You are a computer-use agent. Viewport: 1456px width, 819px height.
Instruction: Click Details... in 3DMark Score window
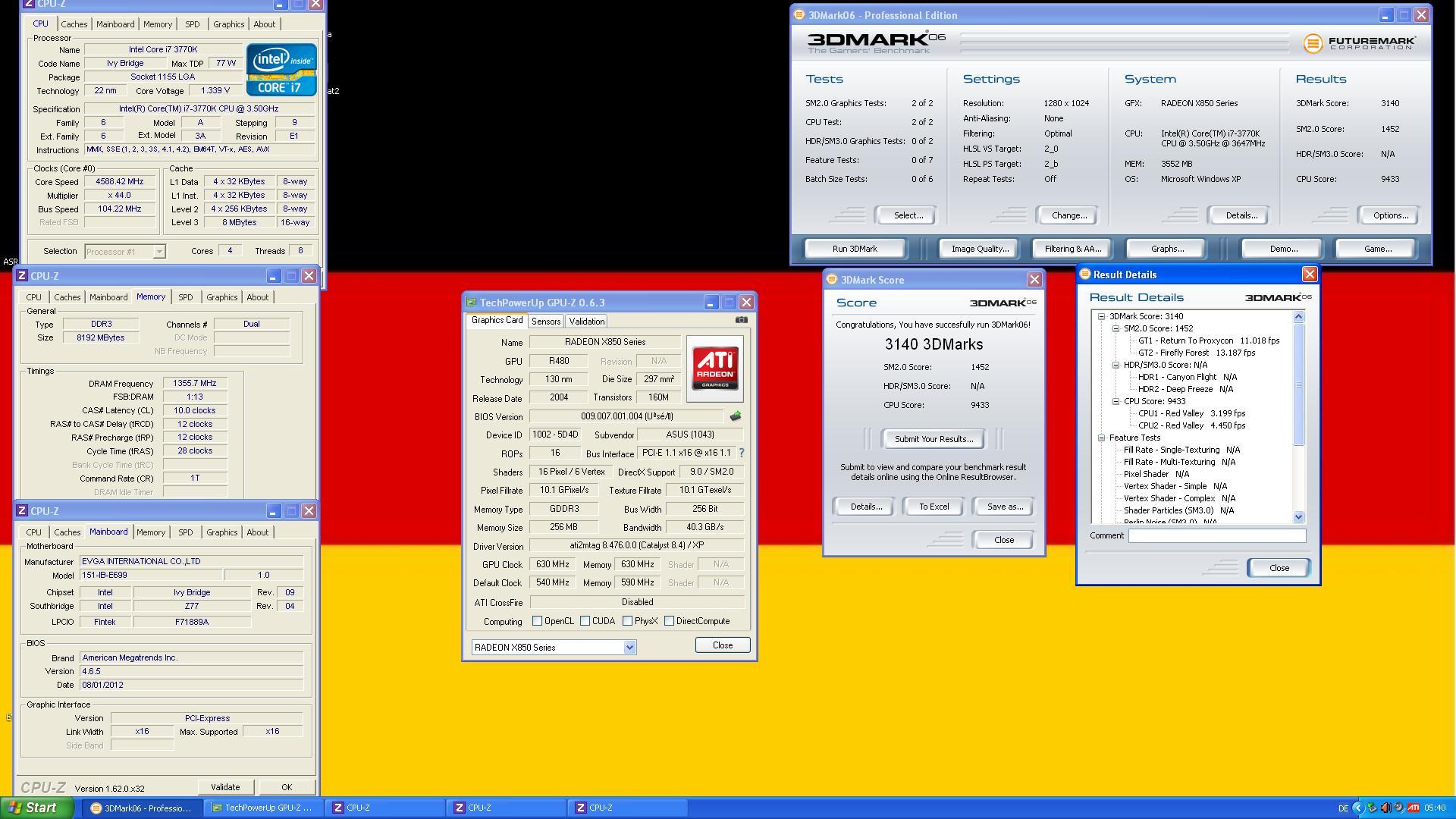[865, 507]
